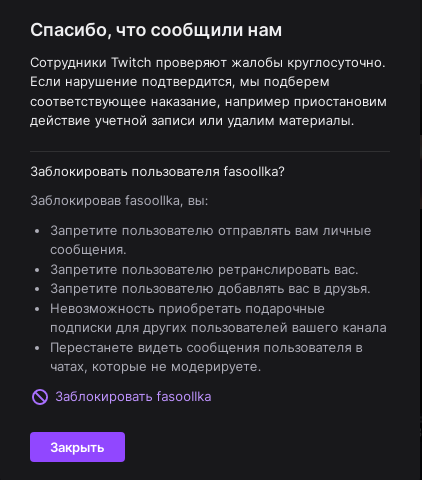Click the heading "Спасибо, что сообщили нам"
Viewport: 422px width, 480px height.
click(156, 30)
